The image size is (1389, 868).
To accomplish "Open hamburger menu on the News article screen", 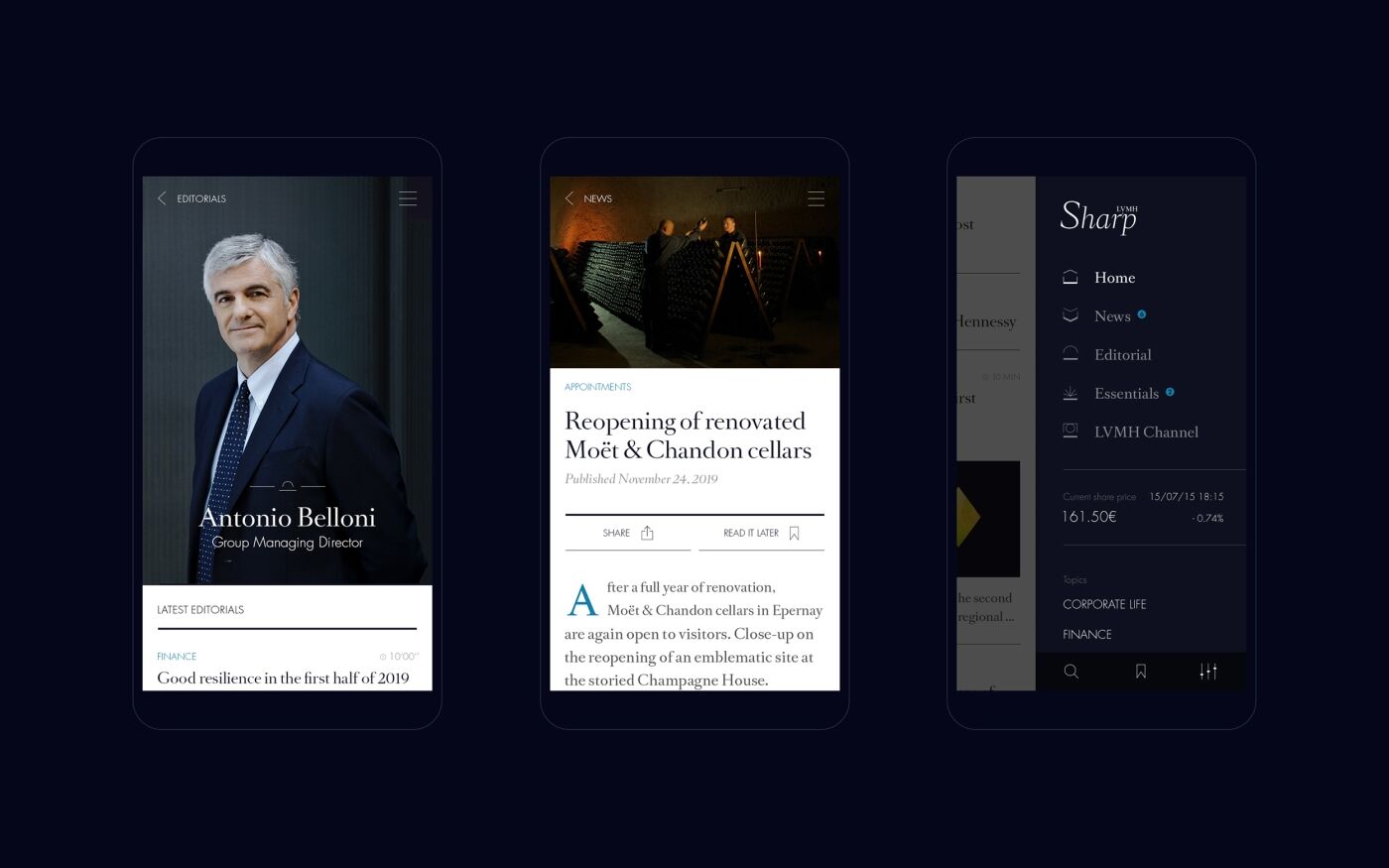I will click(816, 198).
